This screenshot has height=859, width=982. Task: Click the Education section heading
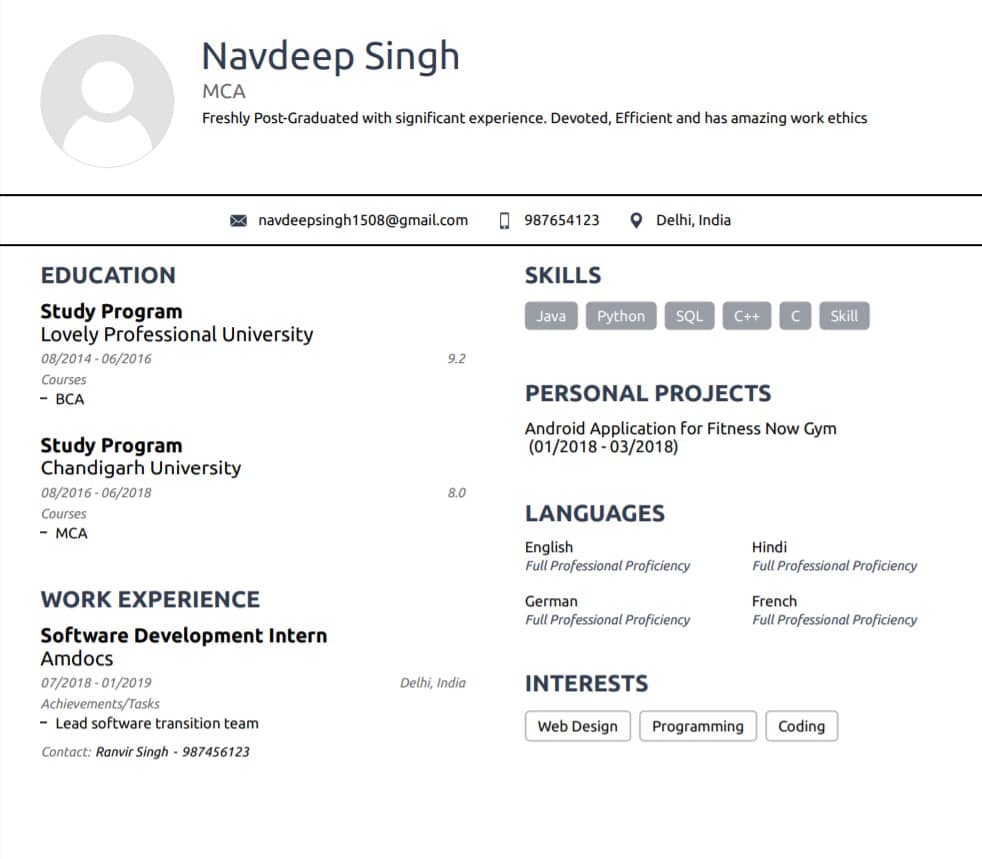click(x=108, y=276)
